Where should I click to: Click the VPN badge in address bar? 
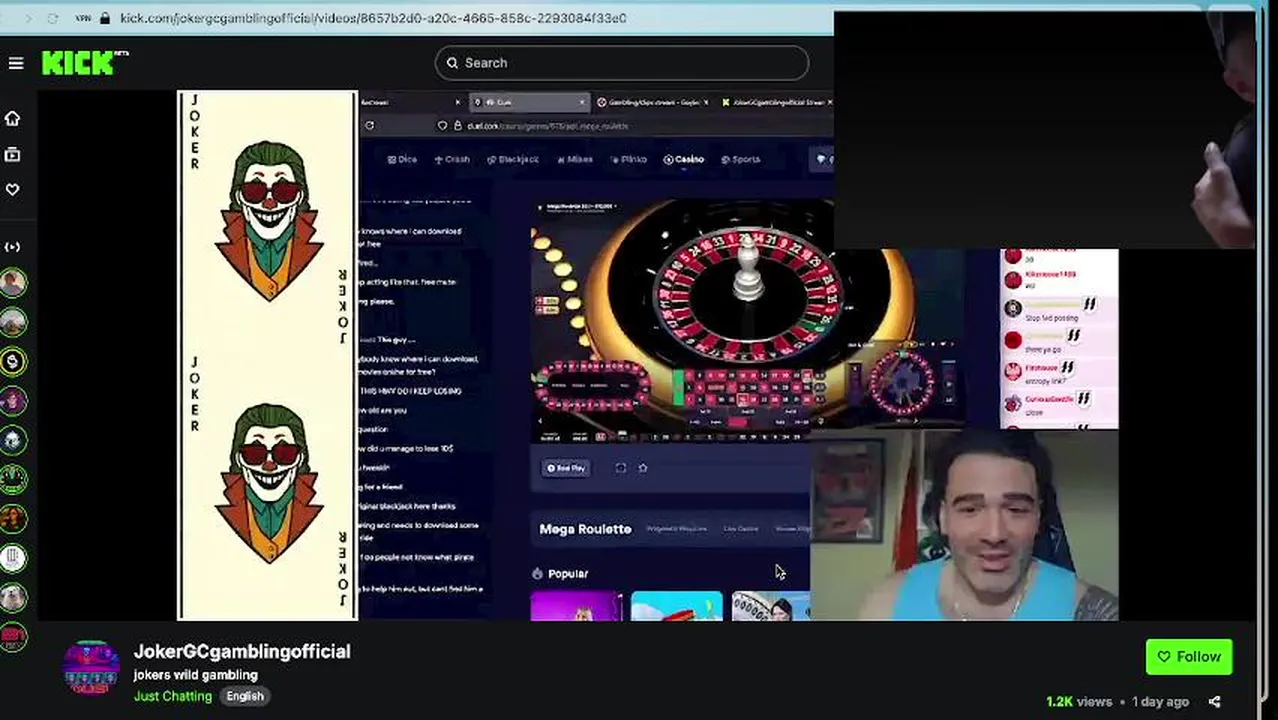83,18
